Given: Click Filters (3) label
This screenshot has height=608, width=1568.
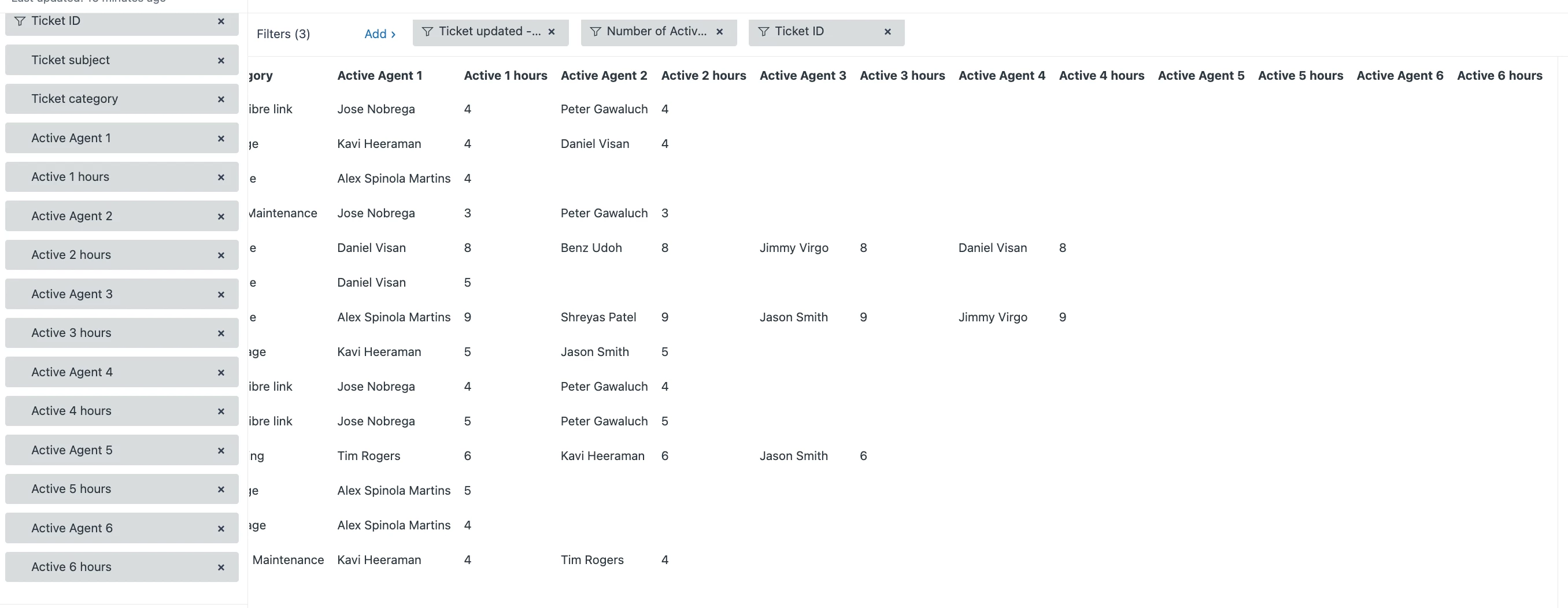Looking at the screenshot, I should coord(283,34).
